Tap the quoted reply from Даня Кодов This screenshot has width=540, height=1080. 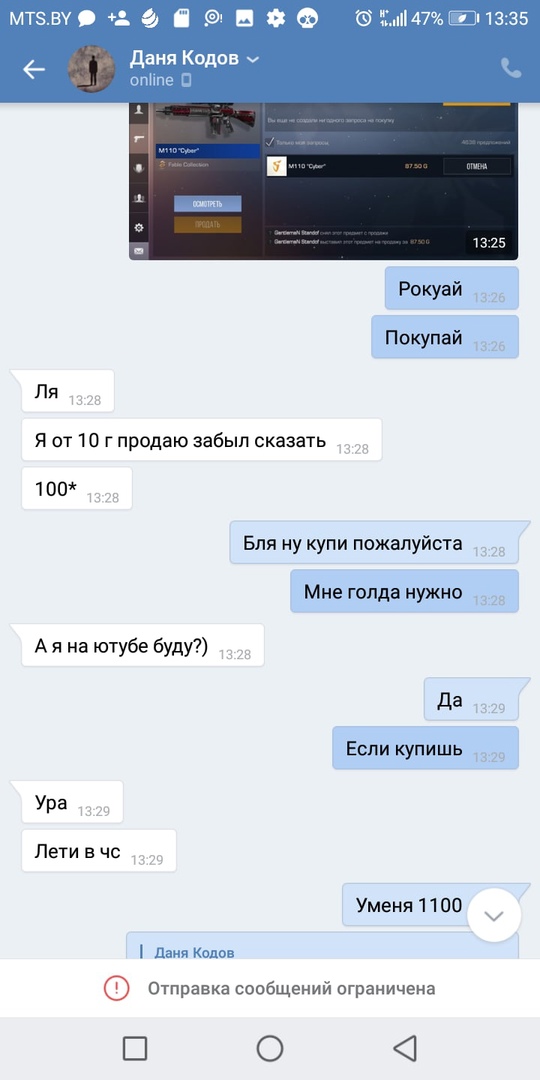pyautogui.click(x=322, y=946)
